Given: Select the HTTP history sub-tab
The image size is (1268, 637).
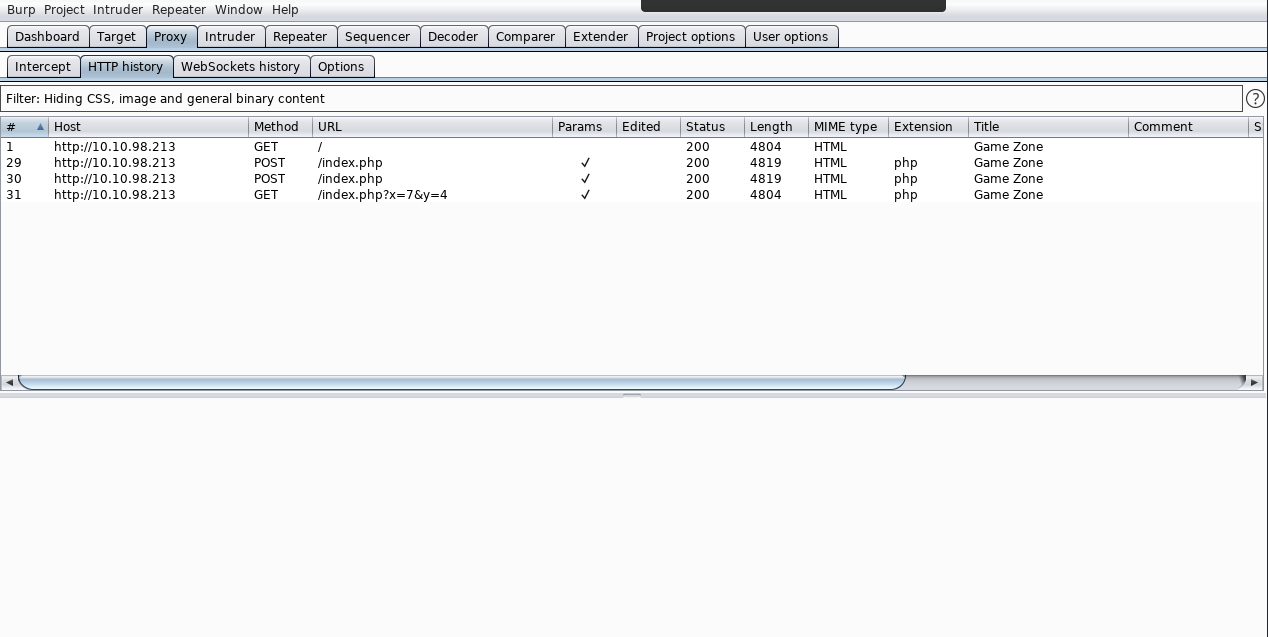Looking at the screenshot, I should 125,67.
